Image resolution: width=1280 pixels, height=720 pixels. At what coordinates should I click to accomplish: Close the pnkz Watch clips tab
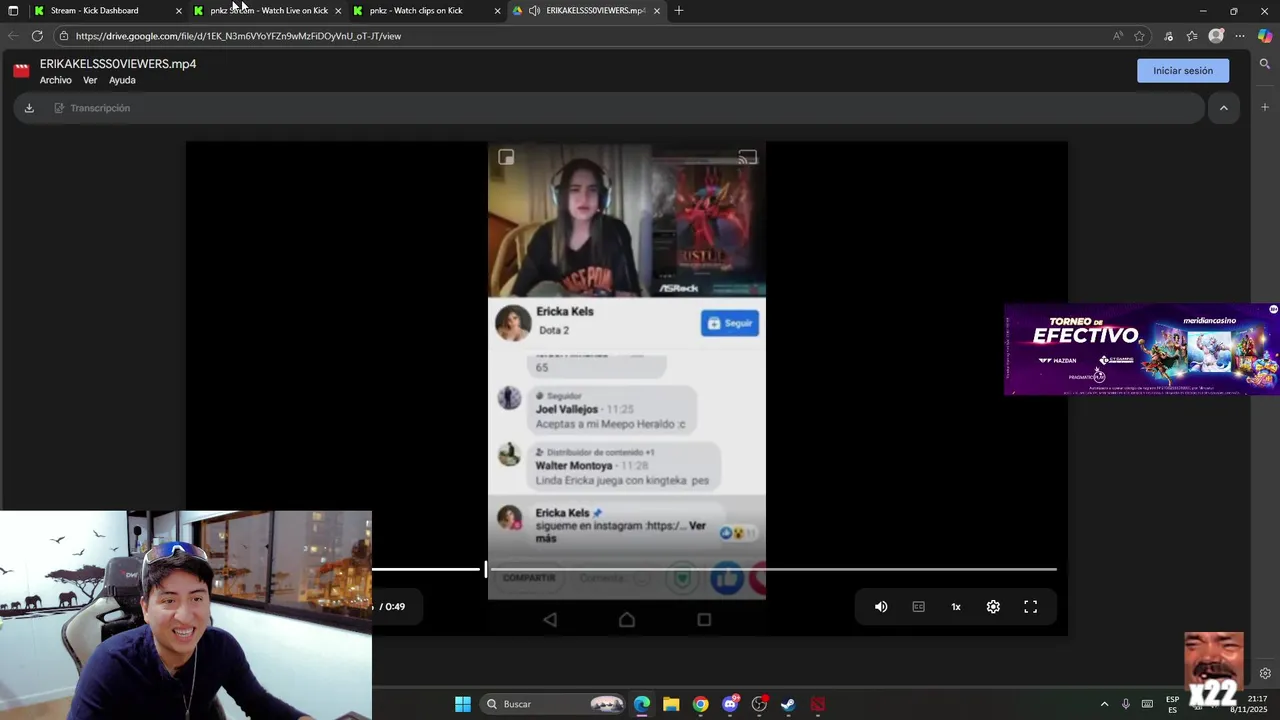498,11
